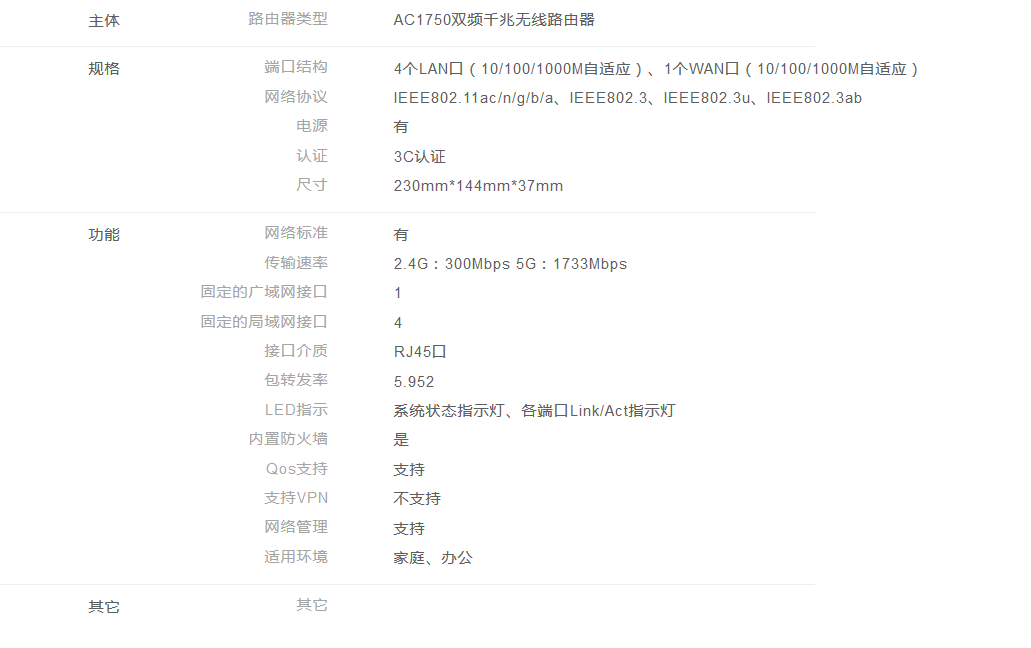1031x648 pixels.
Task: Click the 2.4G：300Mbps 5G：1733Mbps value
Action: tap(510, 264)
